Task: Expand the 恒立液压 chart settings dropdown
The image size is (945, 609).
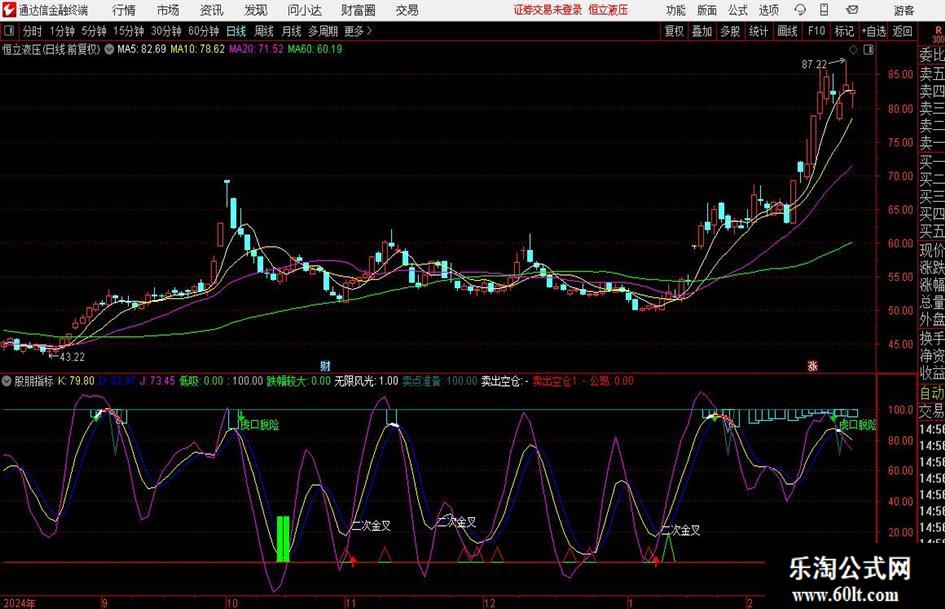Action: pyautogui.click(x=109, y=49)
